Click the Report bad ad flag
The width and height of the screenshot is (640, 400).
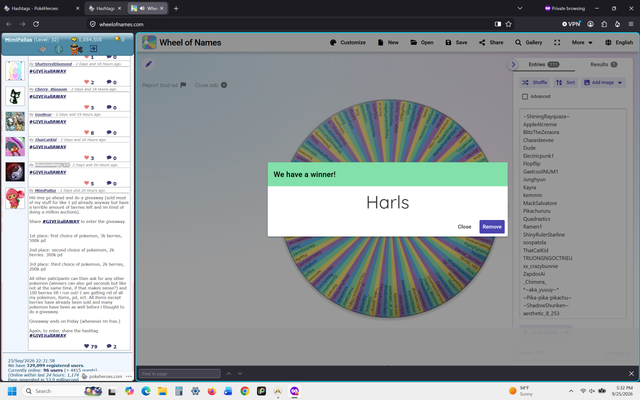pyautogui.click(x=183, y=85)
